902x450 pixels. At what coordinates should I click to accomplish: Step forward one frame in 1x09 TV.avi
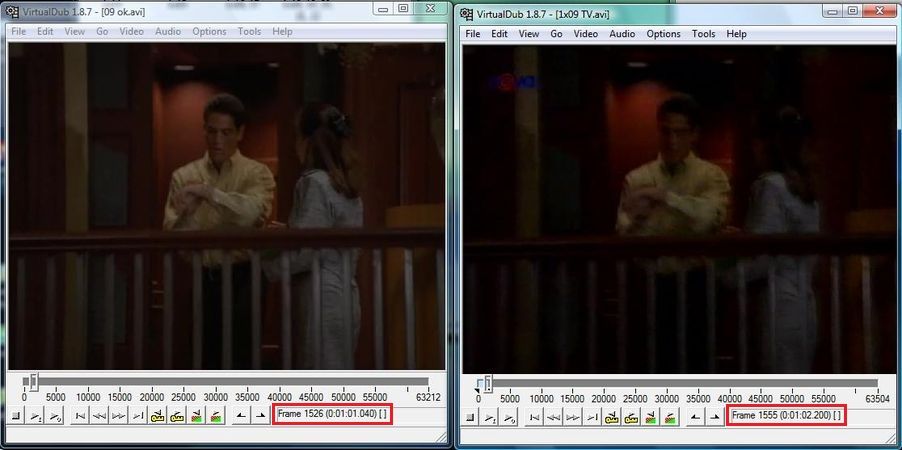(572, 417)
